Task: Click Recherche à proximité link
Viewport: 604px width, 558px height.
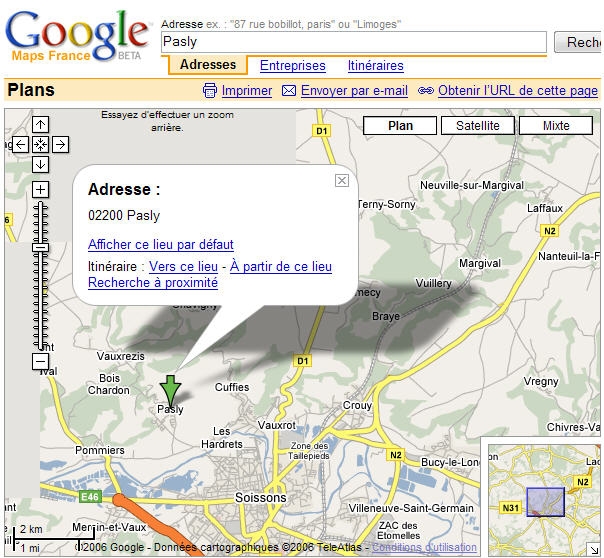Action: pos(153,283)
